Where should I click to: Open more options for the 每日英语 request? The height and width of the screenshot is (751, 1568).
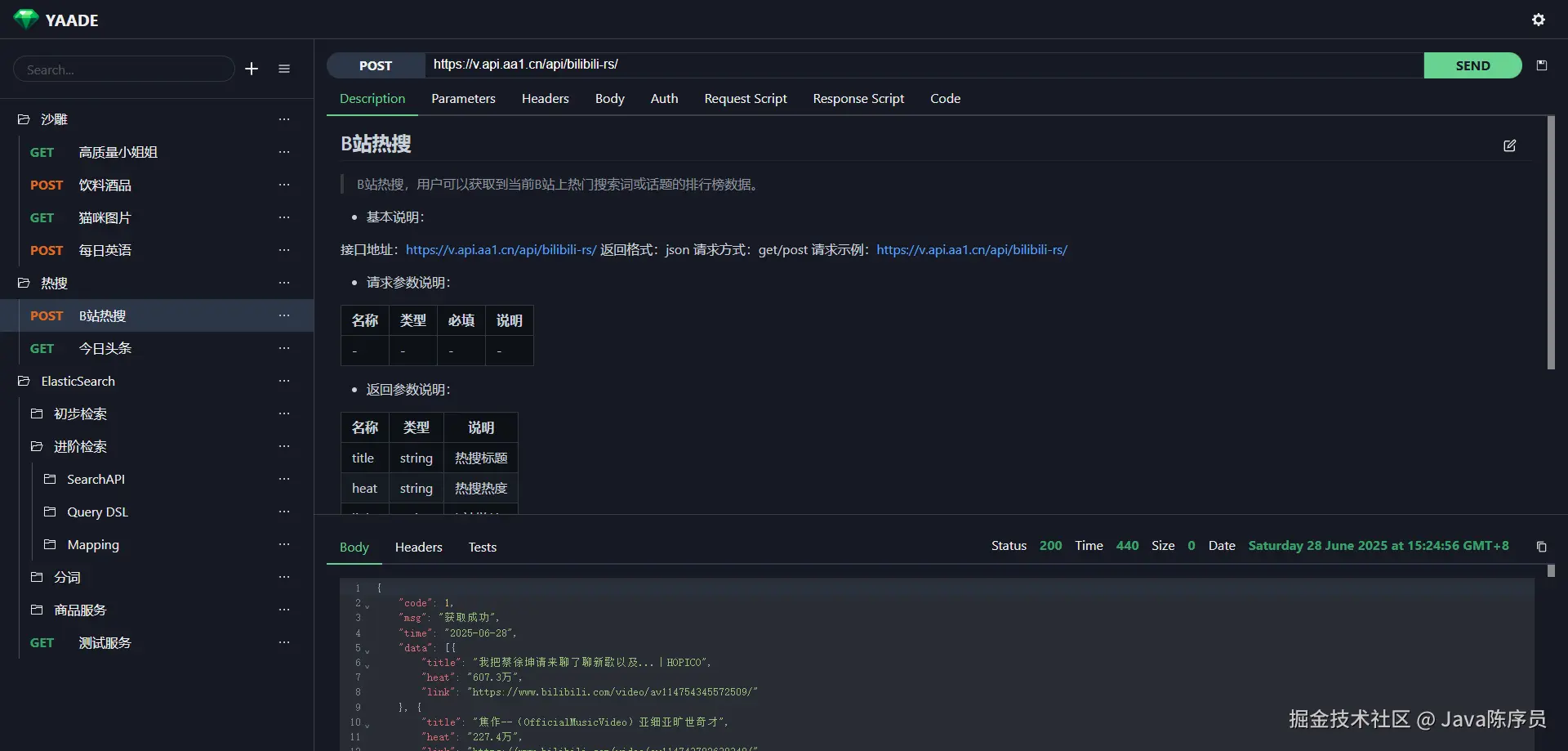(284, 250)
